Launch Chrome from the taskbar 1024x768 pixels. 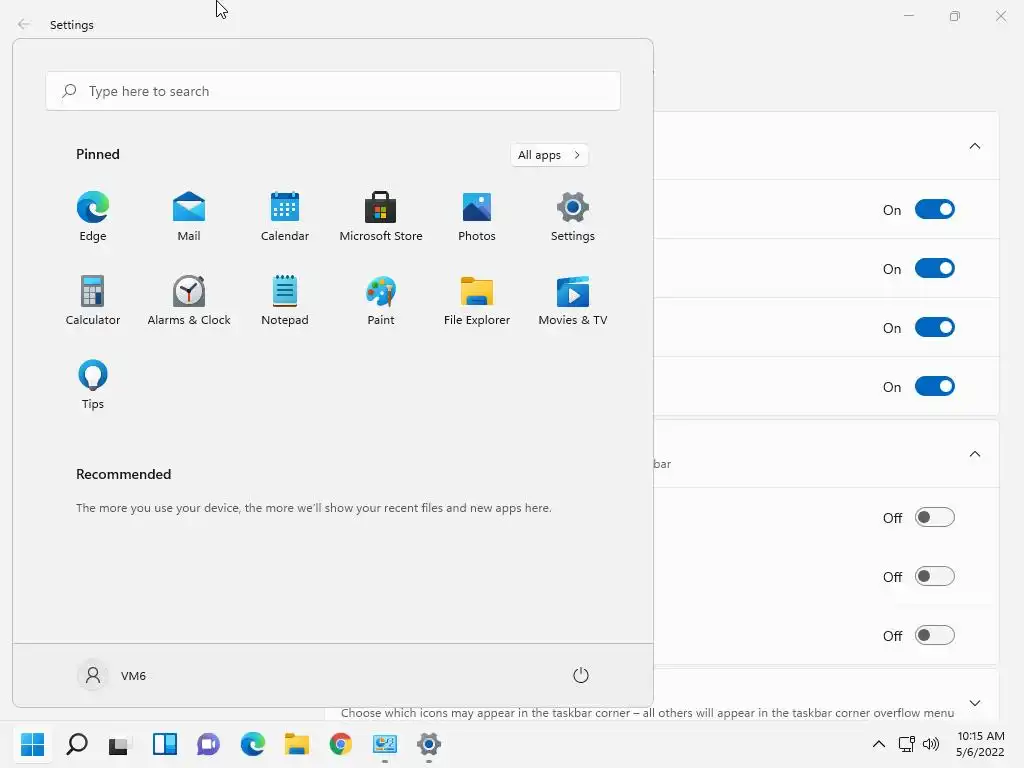pos(340,744)
